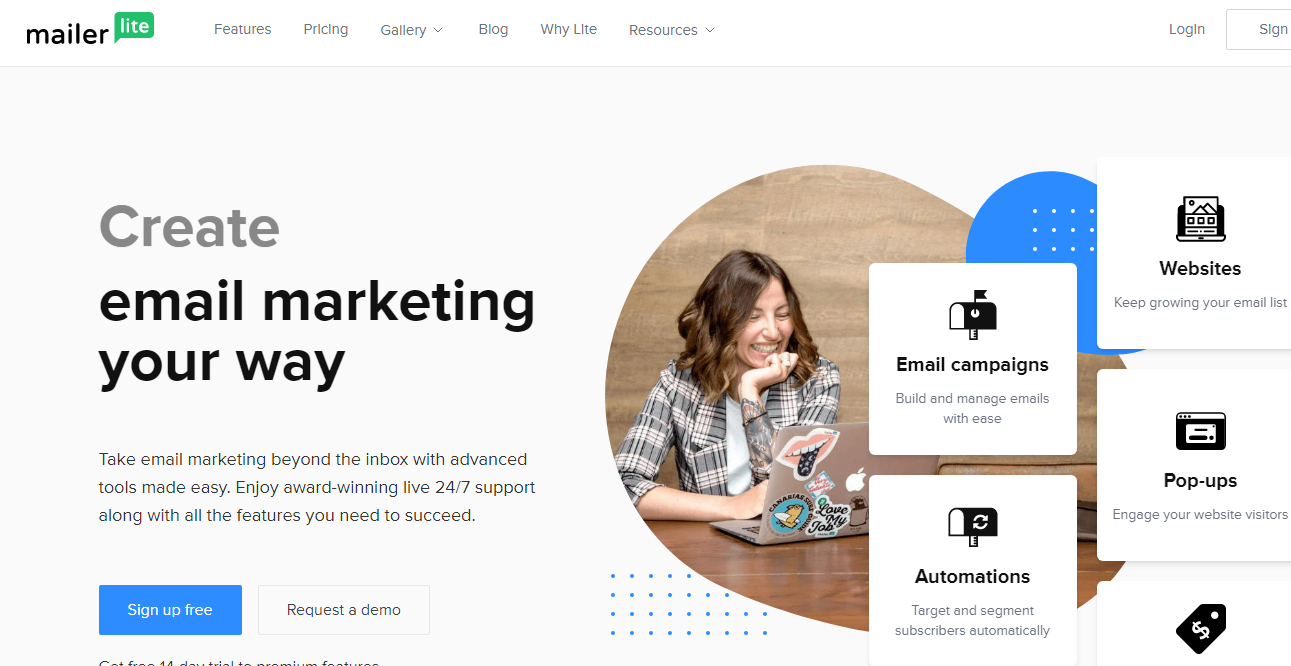Click the Websites computer icon
The image size is (1291, 666).
pyautogui.click(x=1200, y=219)
